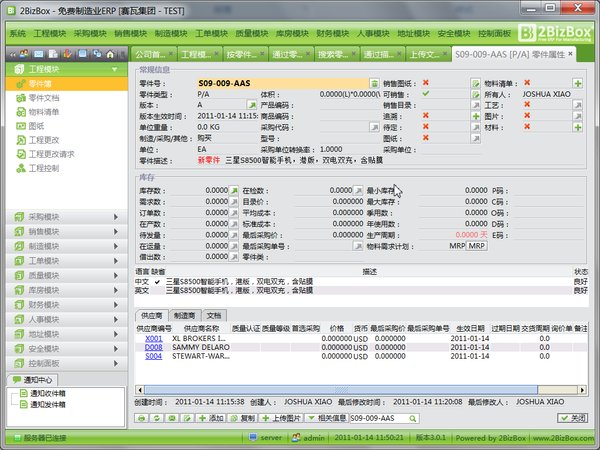
Task: Click the MRP button
Action: point(477,244)
